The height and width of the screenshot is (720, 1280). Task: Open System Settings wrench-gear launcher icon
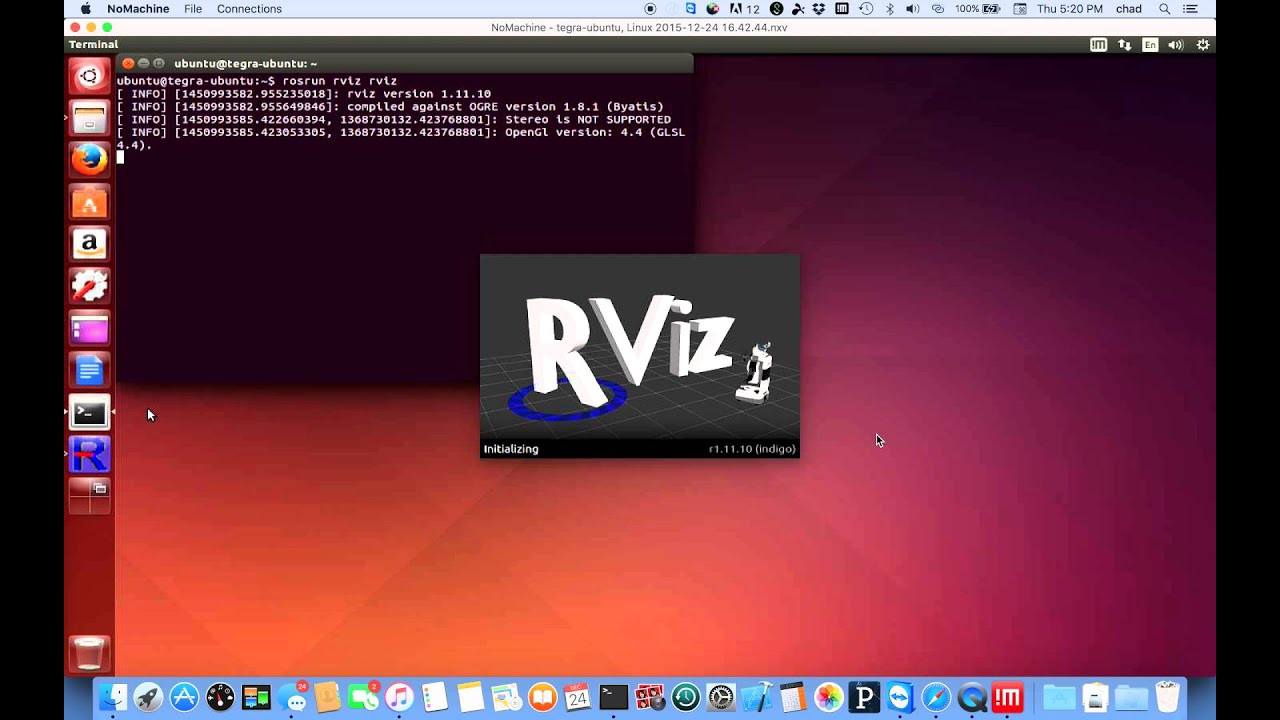coord(89,286)
